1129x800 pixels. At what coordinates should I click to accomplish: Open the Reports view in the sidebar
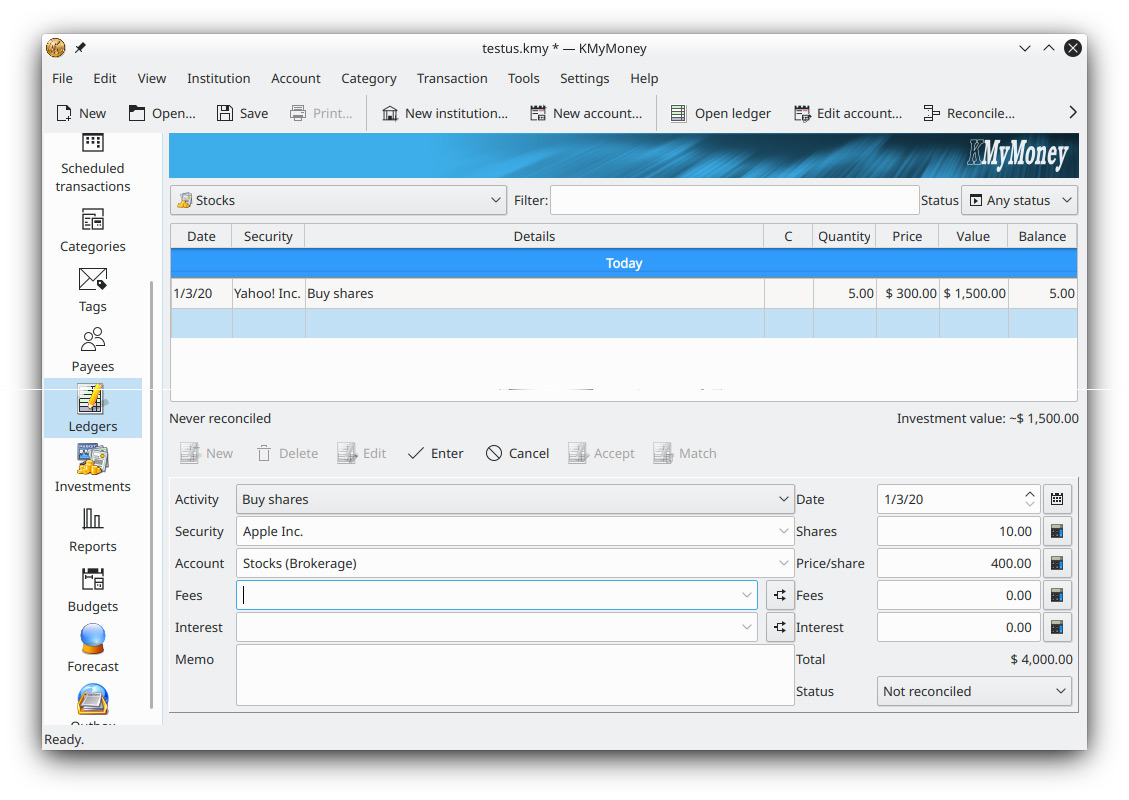(x=93, y=530)
